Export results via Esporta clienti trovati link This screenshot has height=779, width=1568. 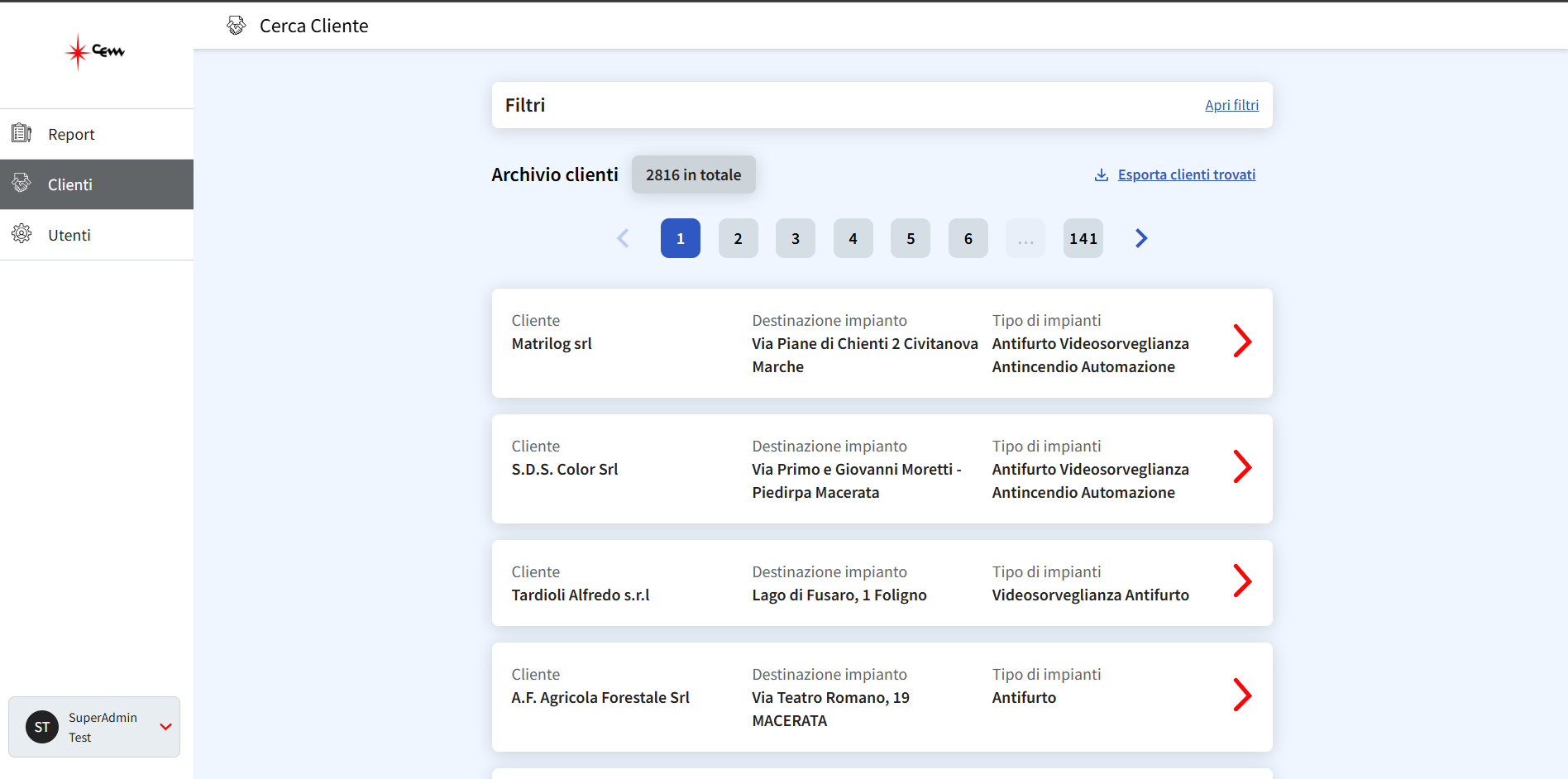[x=1187, y=174]
